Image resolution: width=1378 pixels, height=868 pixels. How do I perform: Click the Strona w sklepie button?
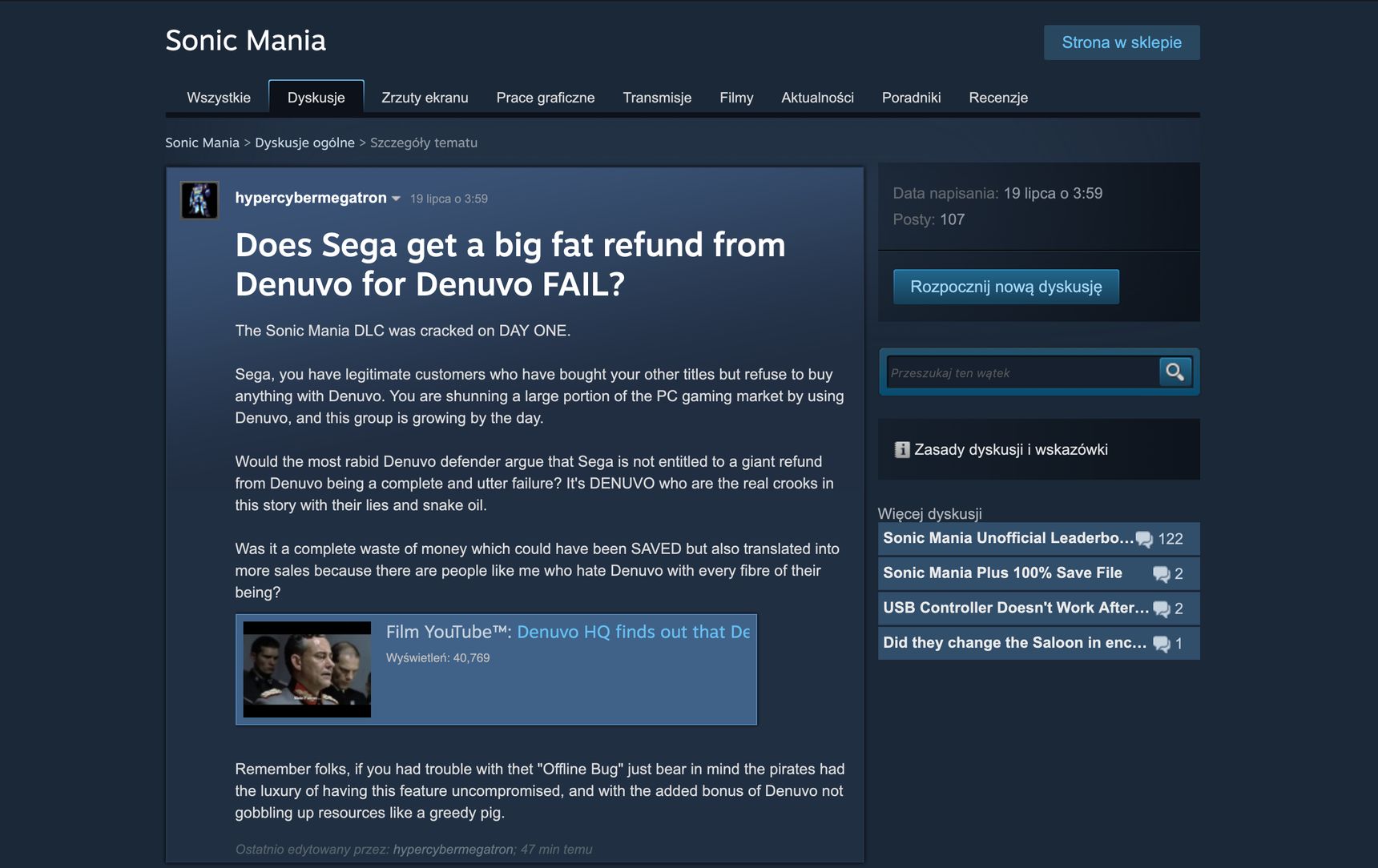pos(1122,42)
